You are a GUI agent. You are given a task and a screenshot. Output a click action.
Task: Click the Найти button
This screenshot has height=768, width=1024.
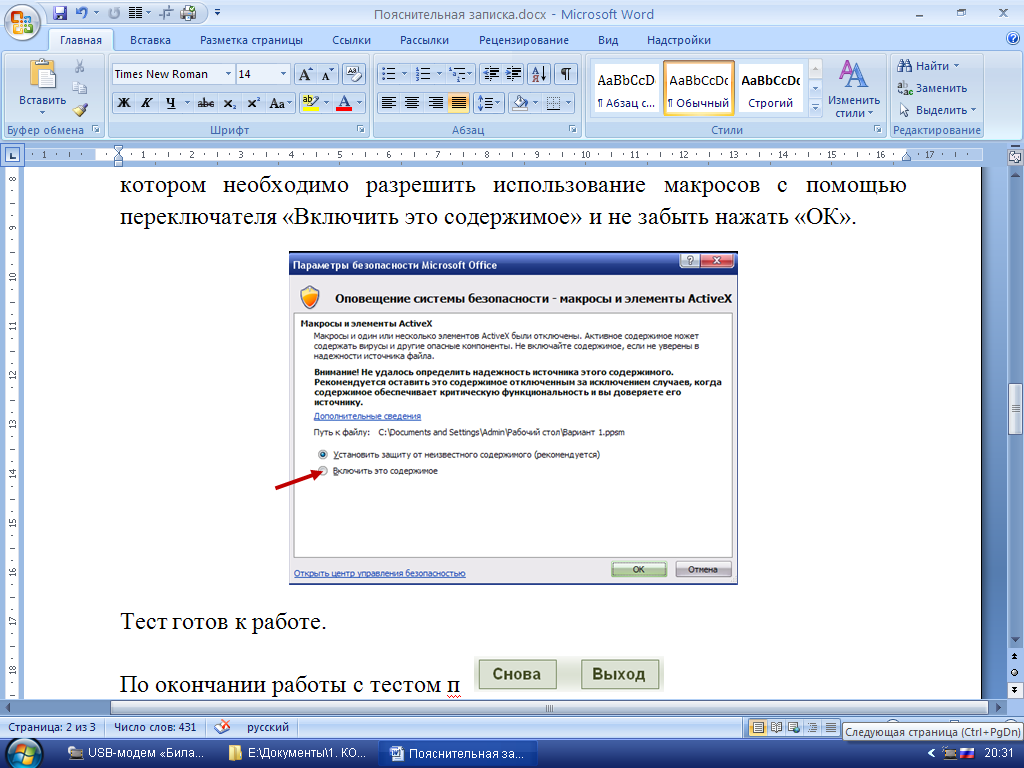point(929,66)
